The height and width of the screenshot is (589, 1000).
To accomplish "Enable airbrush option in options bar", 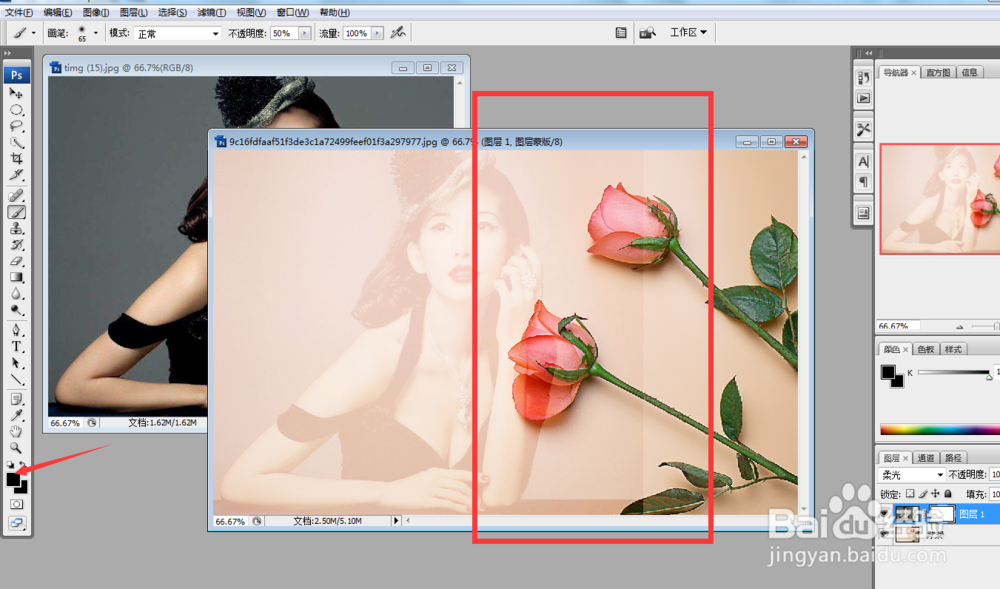I will click(x=398, y=33).
